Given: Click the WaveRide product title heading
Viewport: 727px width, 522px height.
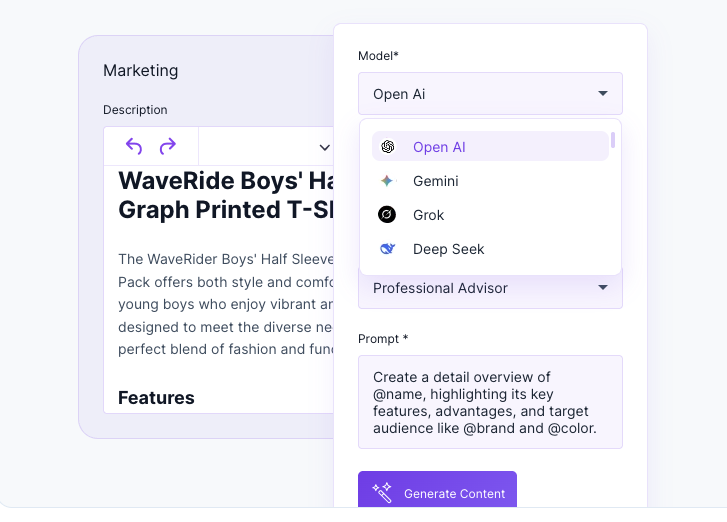Looking at the screenshot, I should tap(226, 195).
